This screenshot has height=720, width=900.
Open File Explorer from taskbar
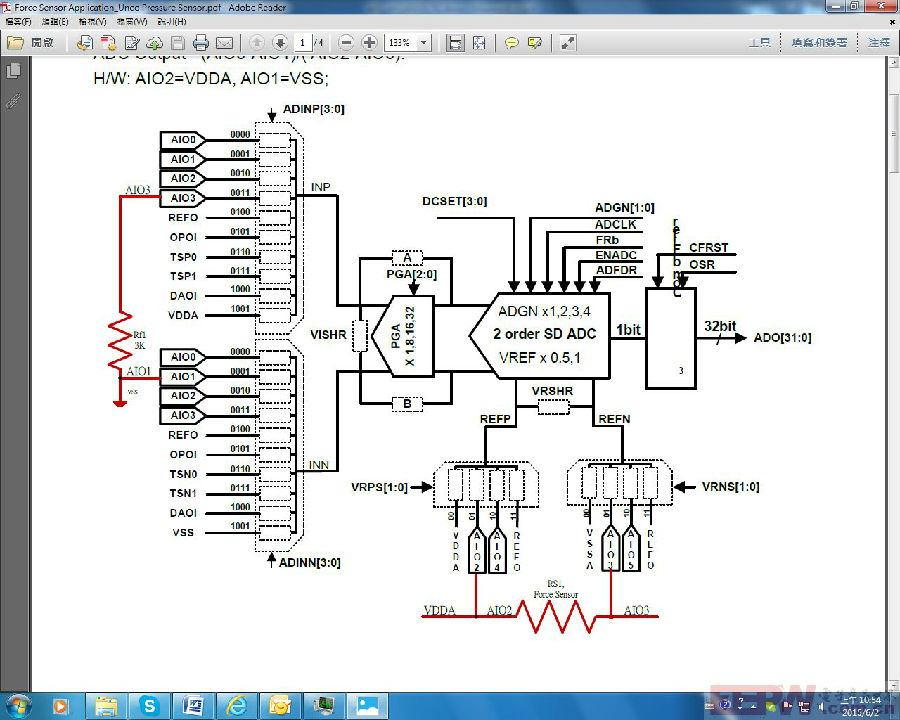point(106,706)
